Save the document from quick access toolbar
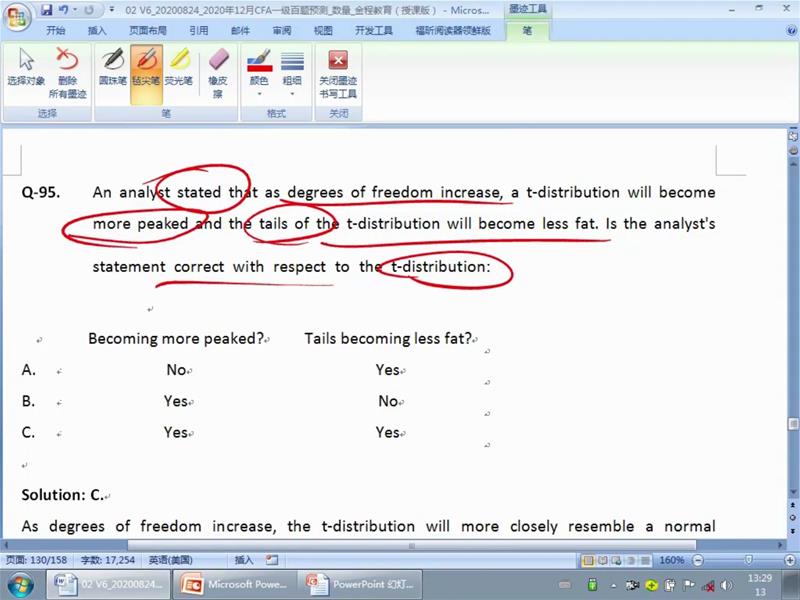 point(45,10)
